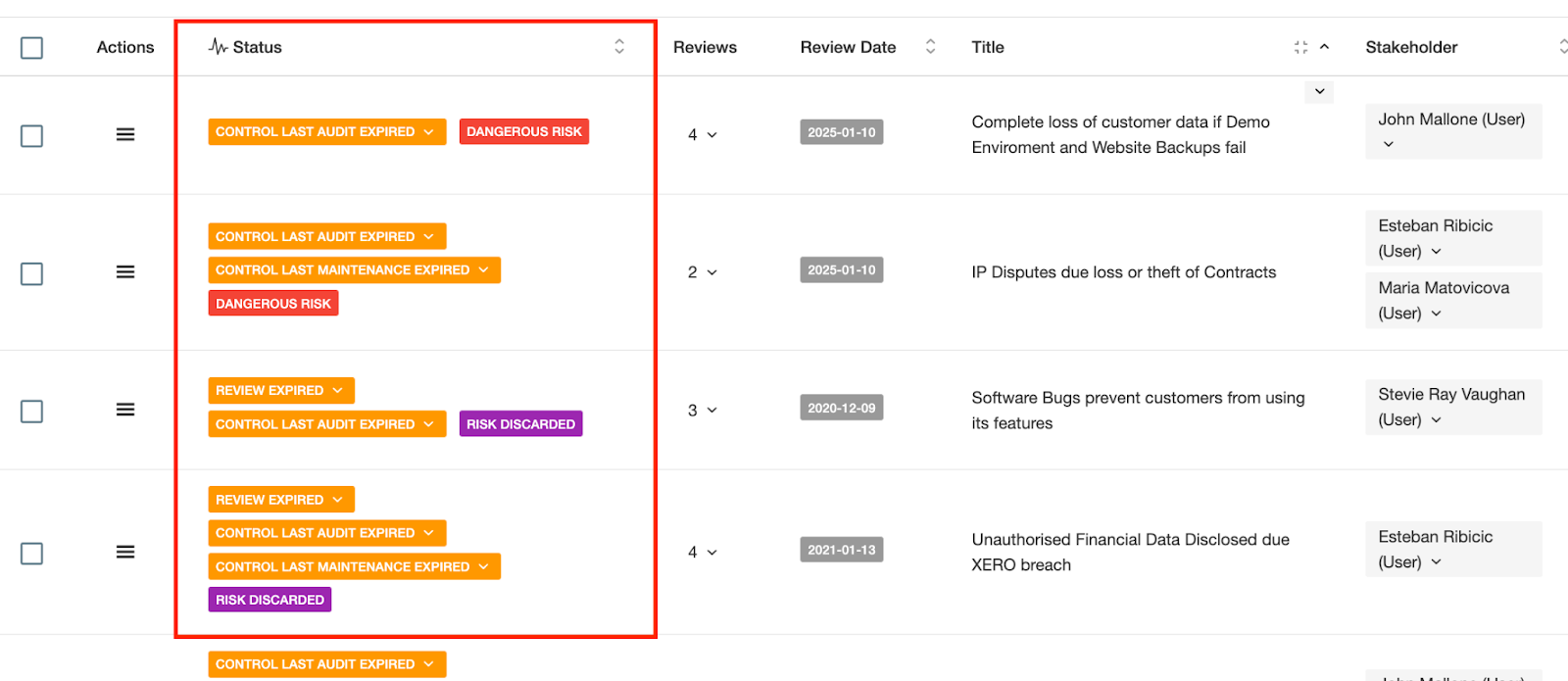Click the Risk Discarded tag in the Software Bugs row
The height and width of the screenshot is (681, 1568).
520,424
